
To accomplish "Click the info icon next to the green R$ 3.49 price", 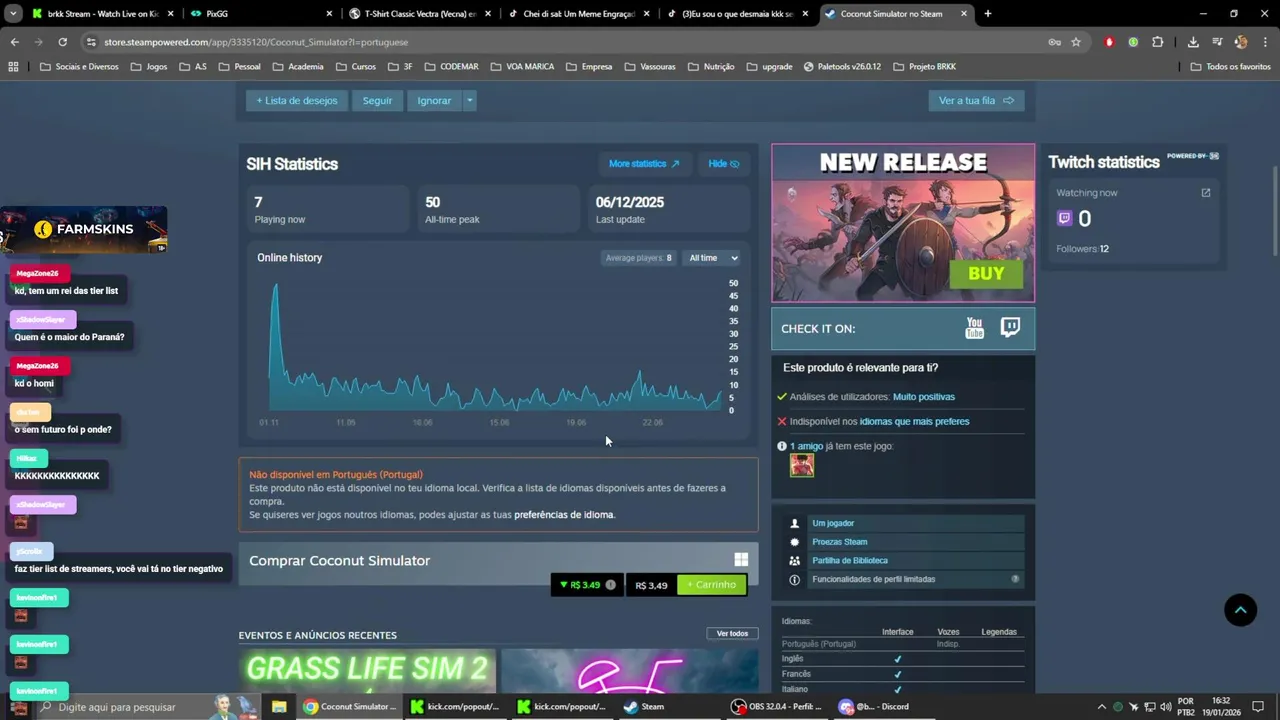I will pyautogui.click(x=610, y=585).
